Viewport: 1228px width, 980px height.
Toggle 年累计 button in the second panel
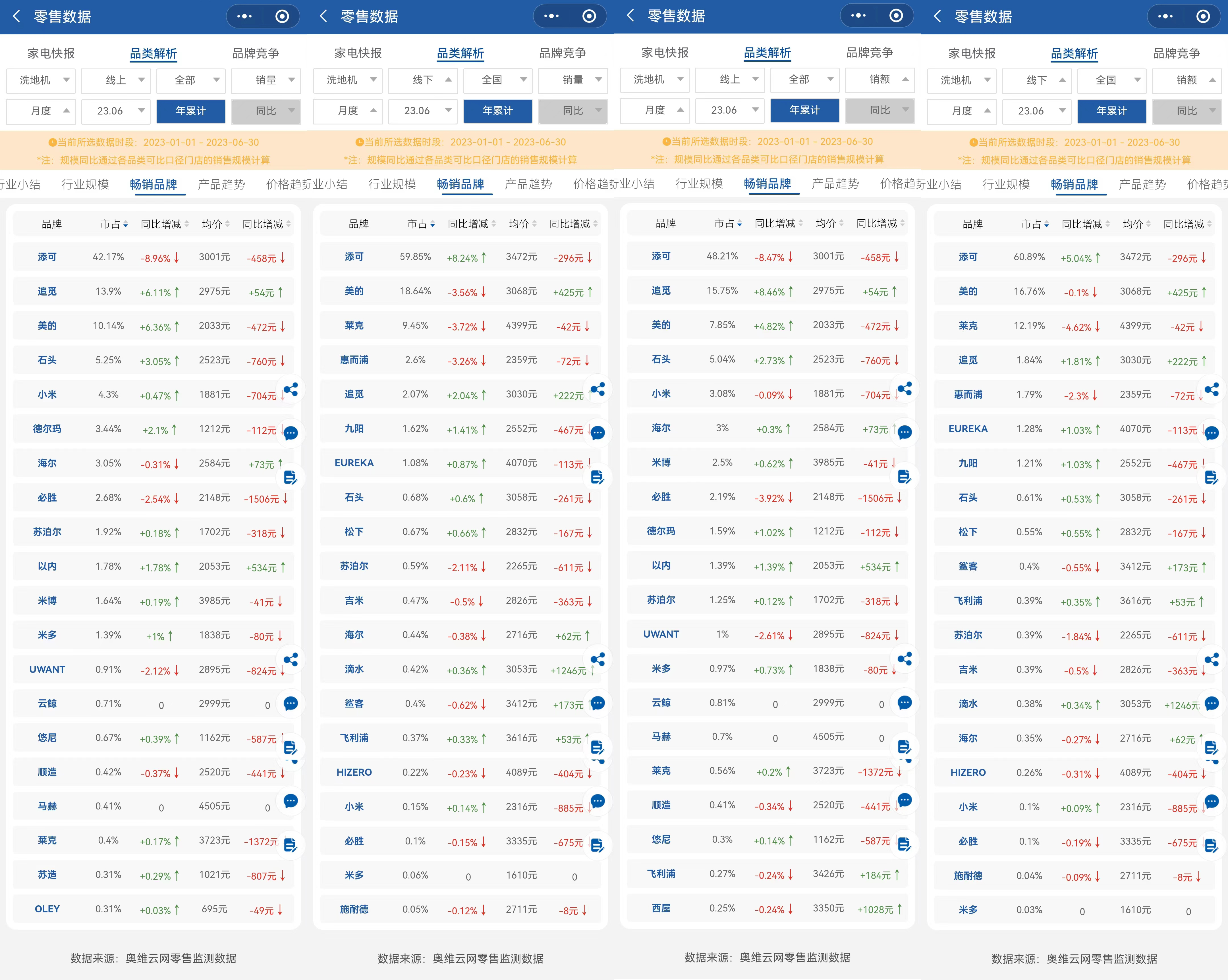click(x=497, y=111)
